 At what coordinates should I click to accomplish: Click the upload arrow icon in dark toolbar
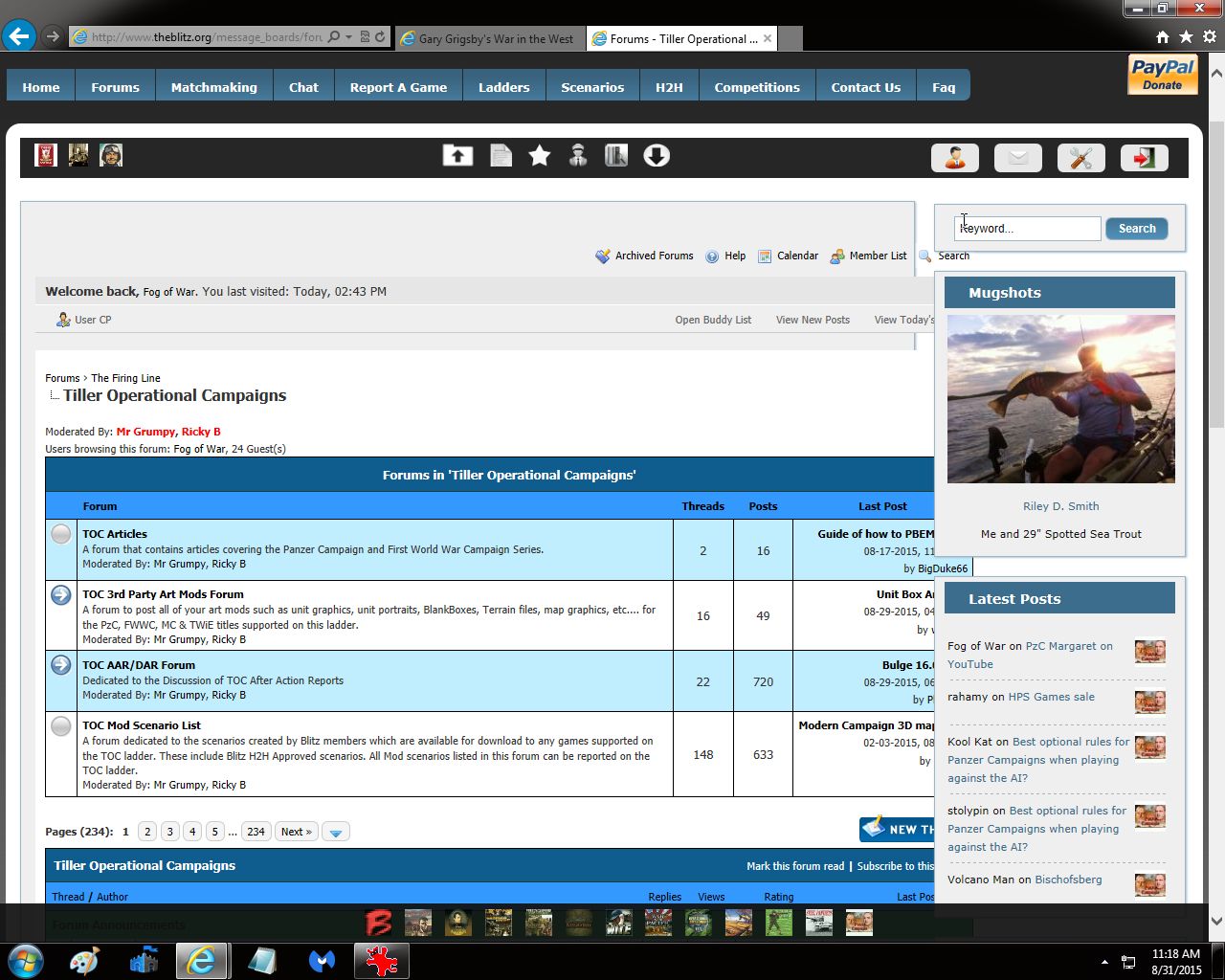457,156
